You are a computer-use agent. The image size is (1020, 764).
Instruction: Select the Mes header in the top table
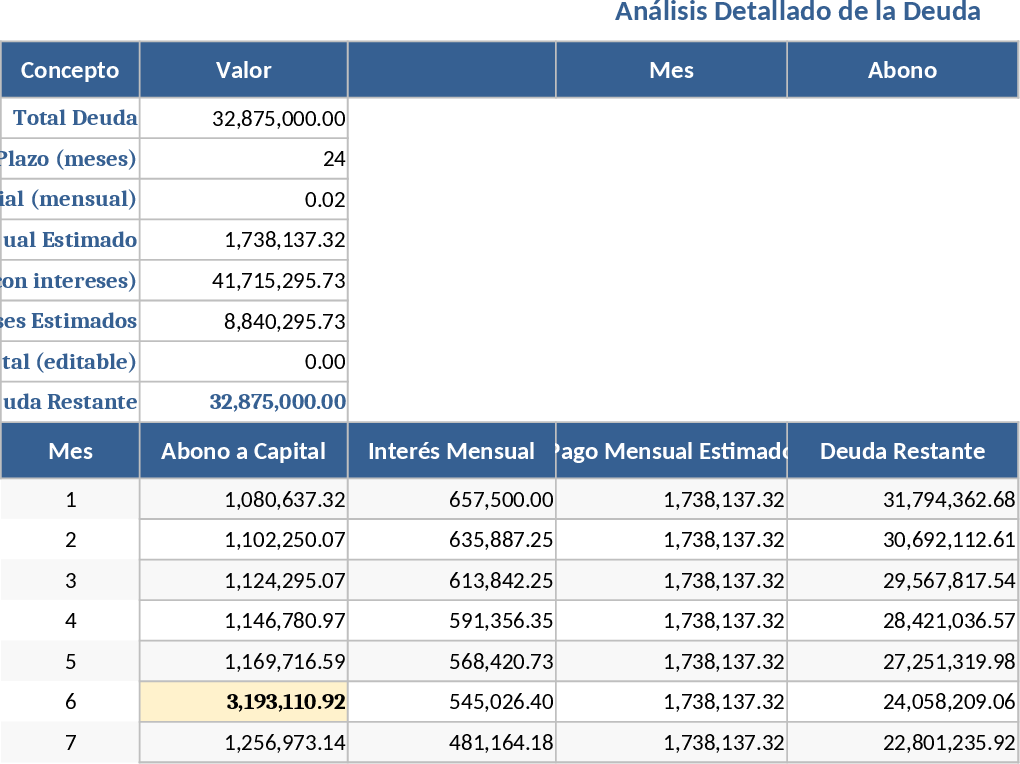click(670, 70)
